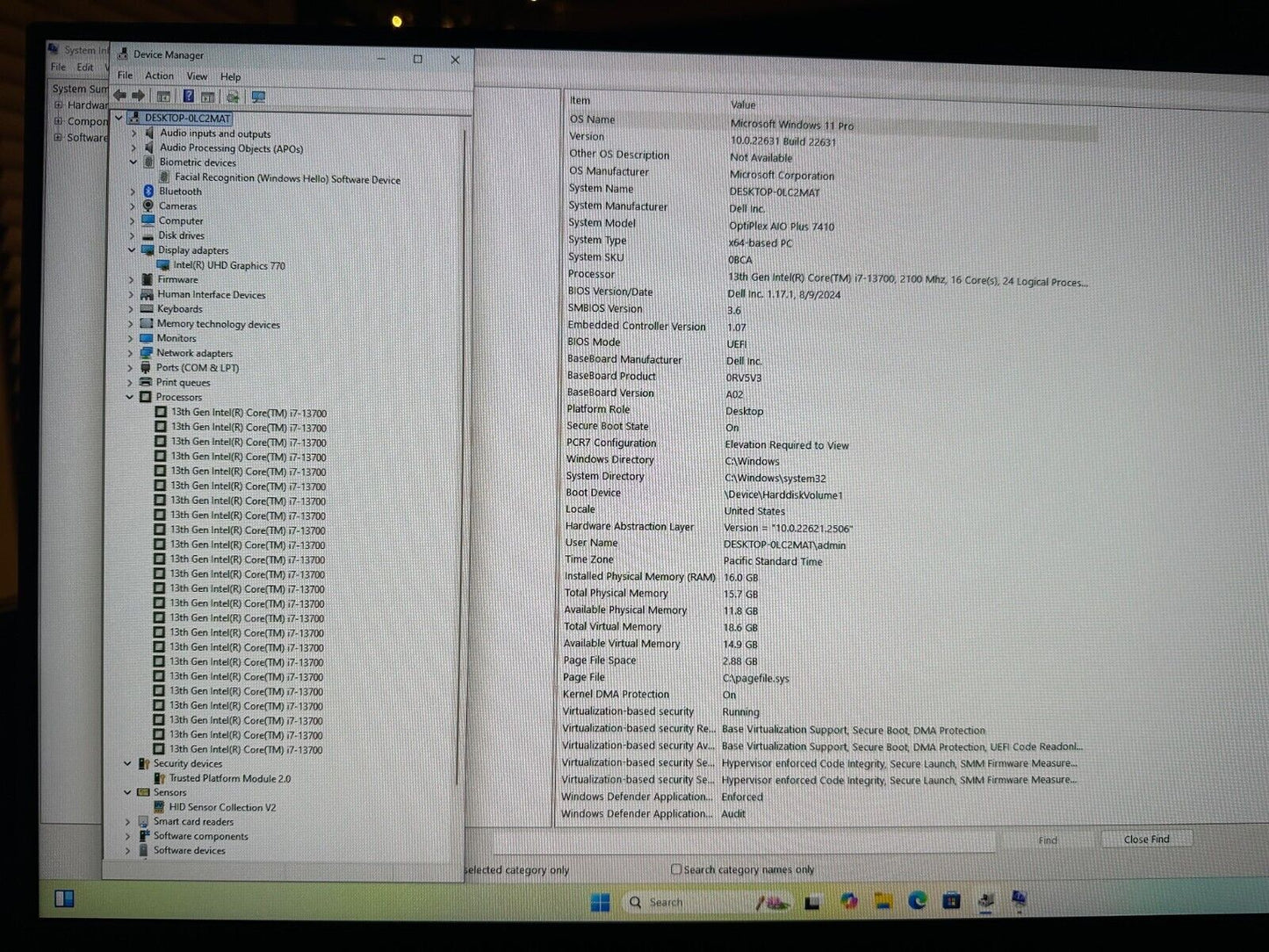Click the Intel UHD Graphics 770 device icon
This screenshot has height=952, width=1269.
tap(163, 265)
